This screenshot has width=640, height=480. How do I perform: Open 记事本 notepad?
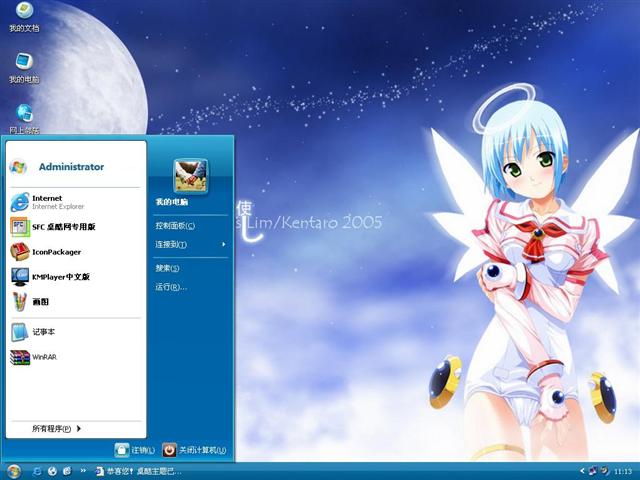pyautogui.click(x=42, y=332)
